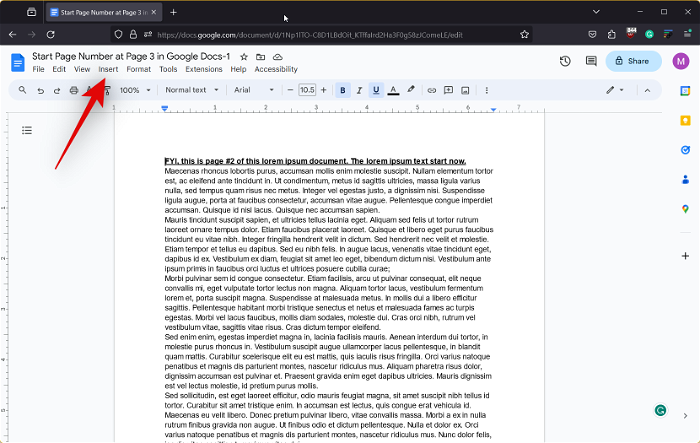Open the Grammarly browser extension icon
This screenshot has width=700, height=443.
pyautogui.click(x=649, y=34)
